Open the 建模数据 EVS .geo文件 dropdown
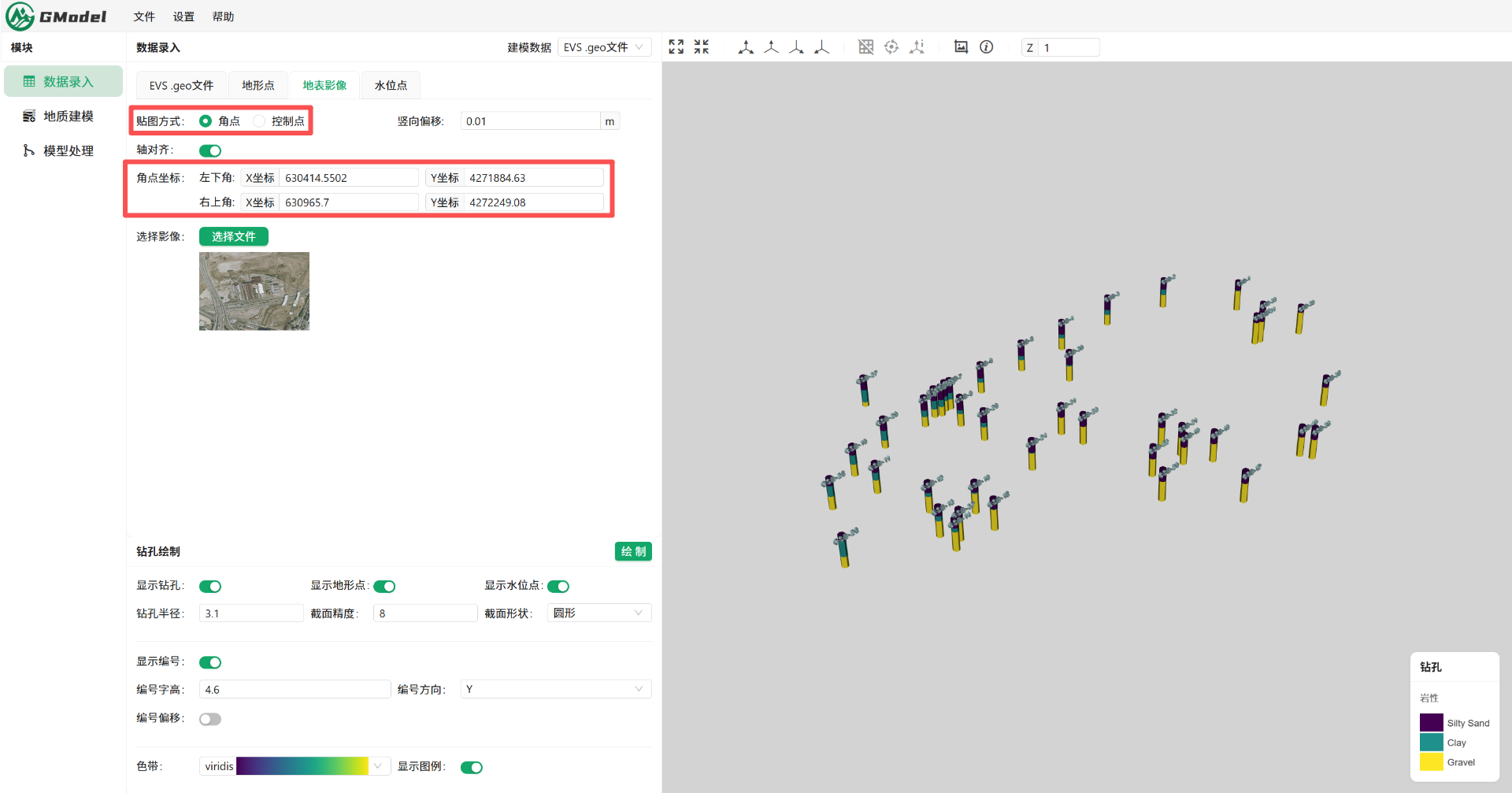1512x793 pixels. pyautogui.click(x=604, y=47)
